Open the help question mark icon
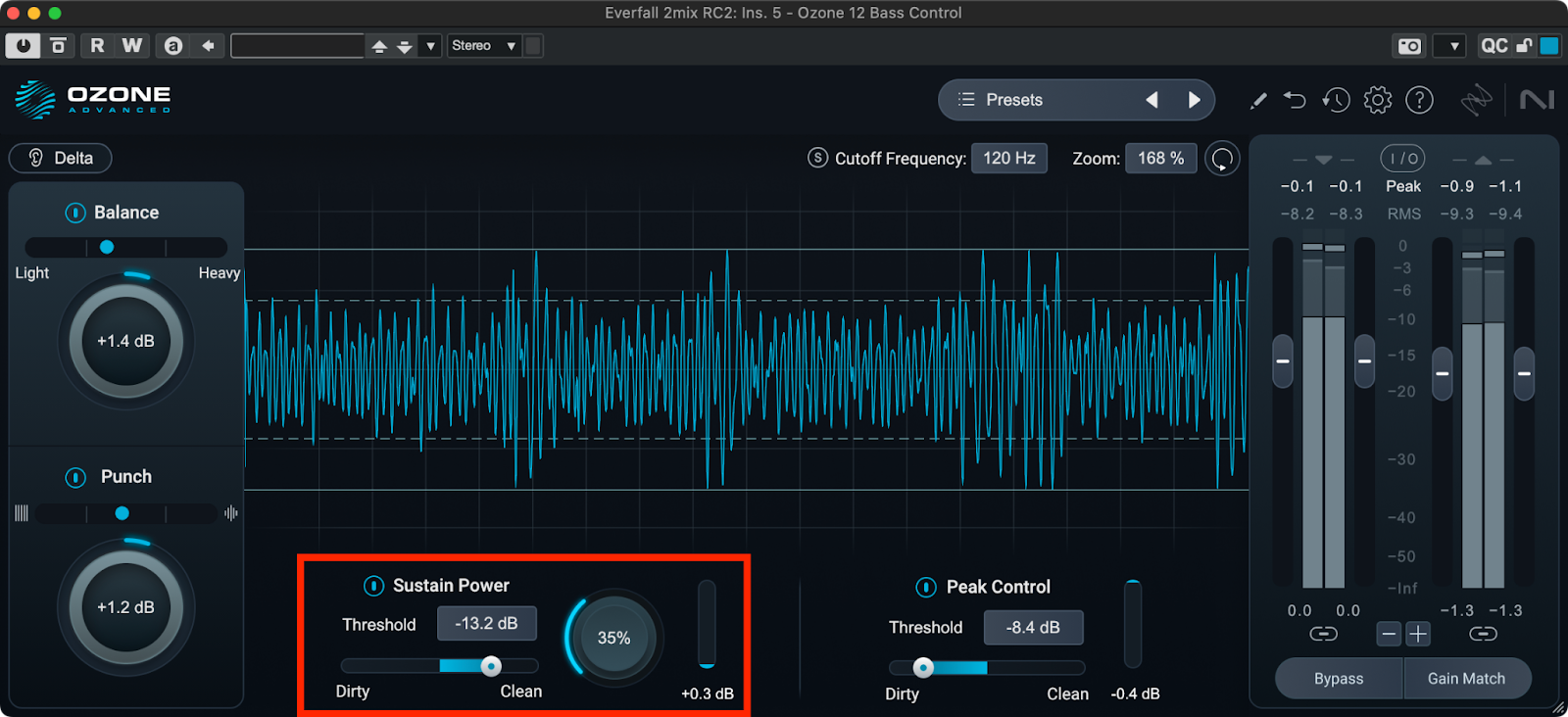This screenshot has width=1568, height=717. pyautogui.click(x=1419, y=100)
